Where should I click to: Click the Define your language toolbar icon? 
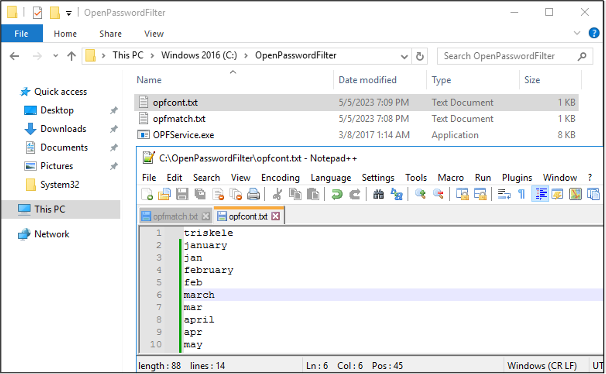tap(557, 194)
